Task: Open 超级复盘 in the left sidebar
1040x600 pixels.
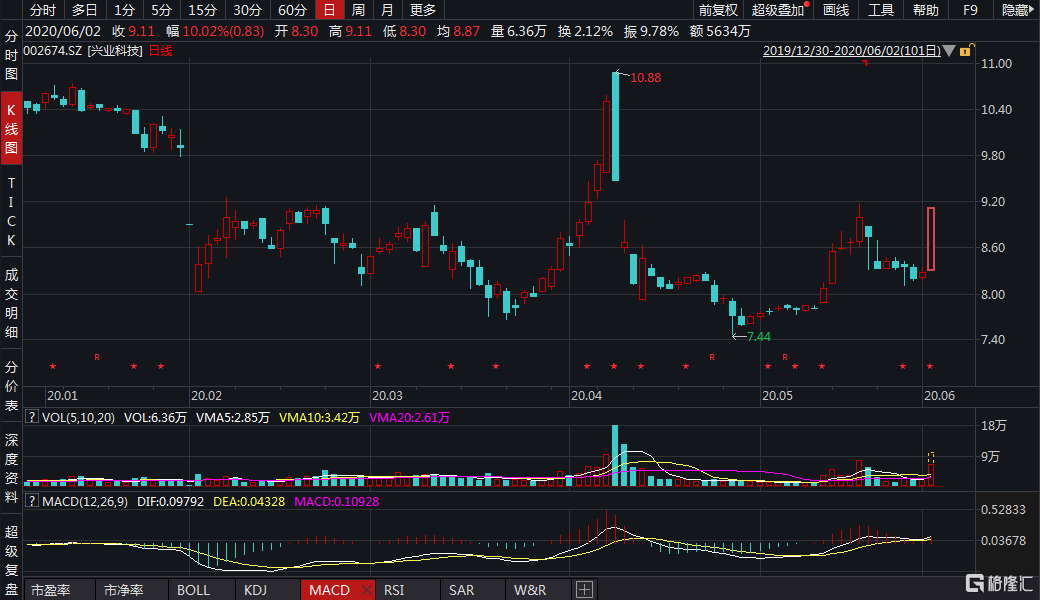Action: 11,560
